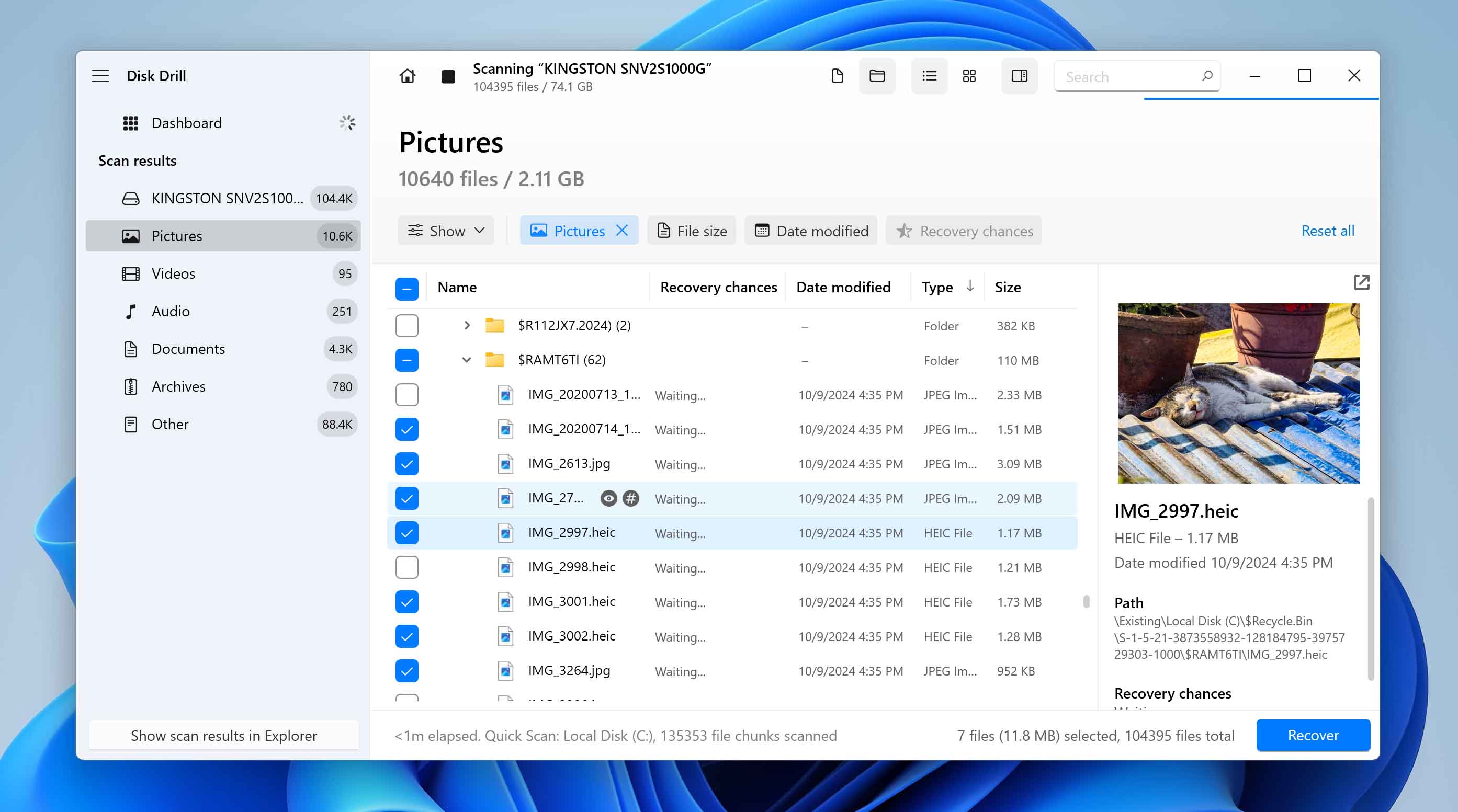Click IMG_2997.heic preview thumbnail
Viewport: 1458px width, 812px height.
(1237, 393)
